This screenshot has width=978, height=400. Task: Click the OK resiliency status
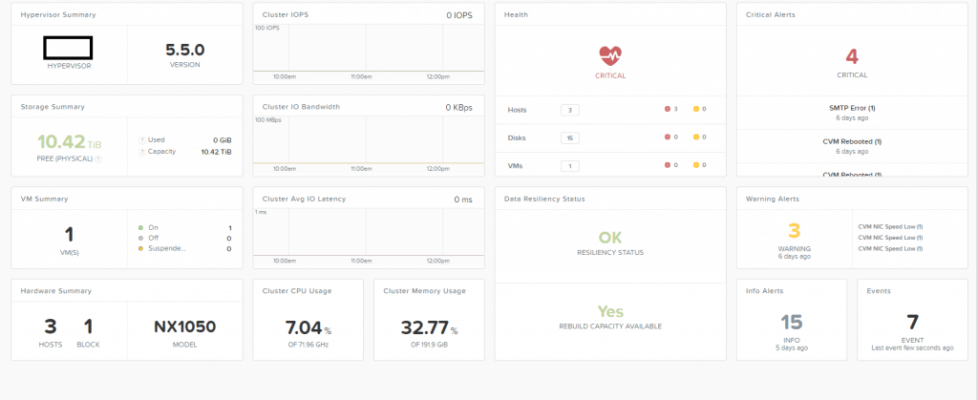point(610,238)
